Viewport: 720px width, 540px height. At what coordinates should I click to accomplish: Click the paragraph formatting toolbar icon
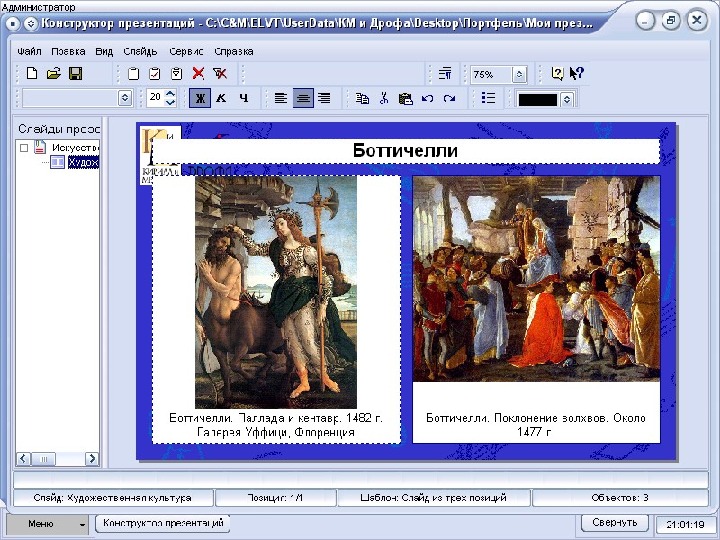[445, 73]
